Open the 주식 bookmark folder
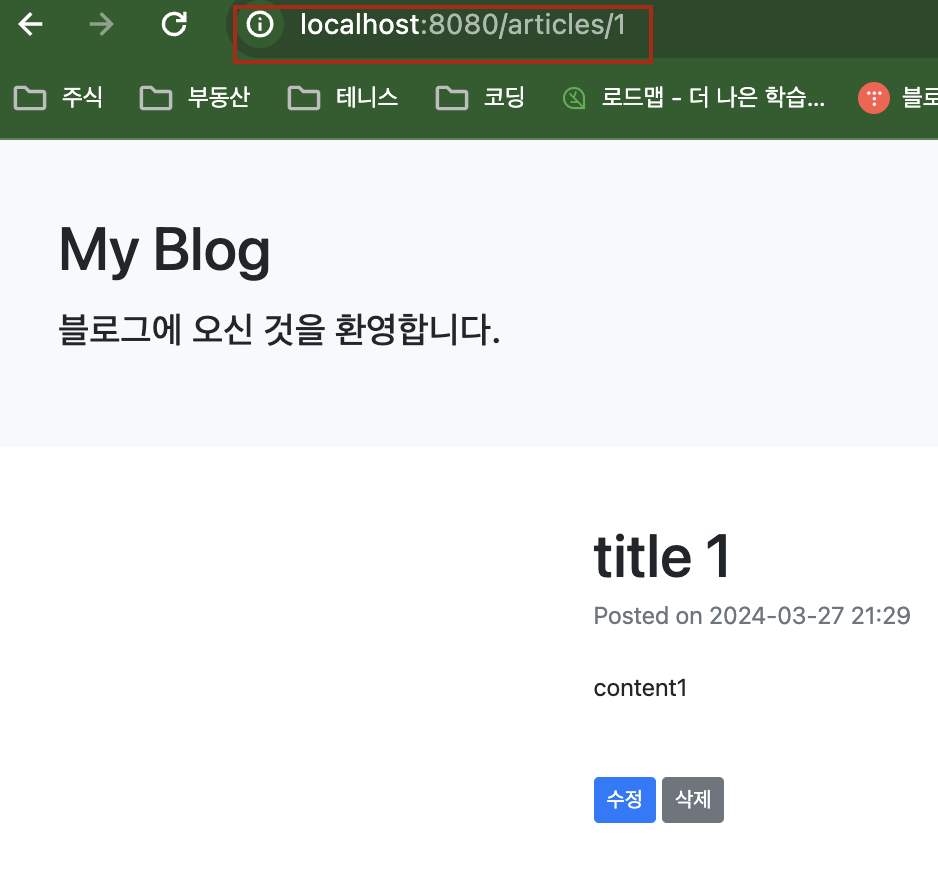 click(59, 98)
